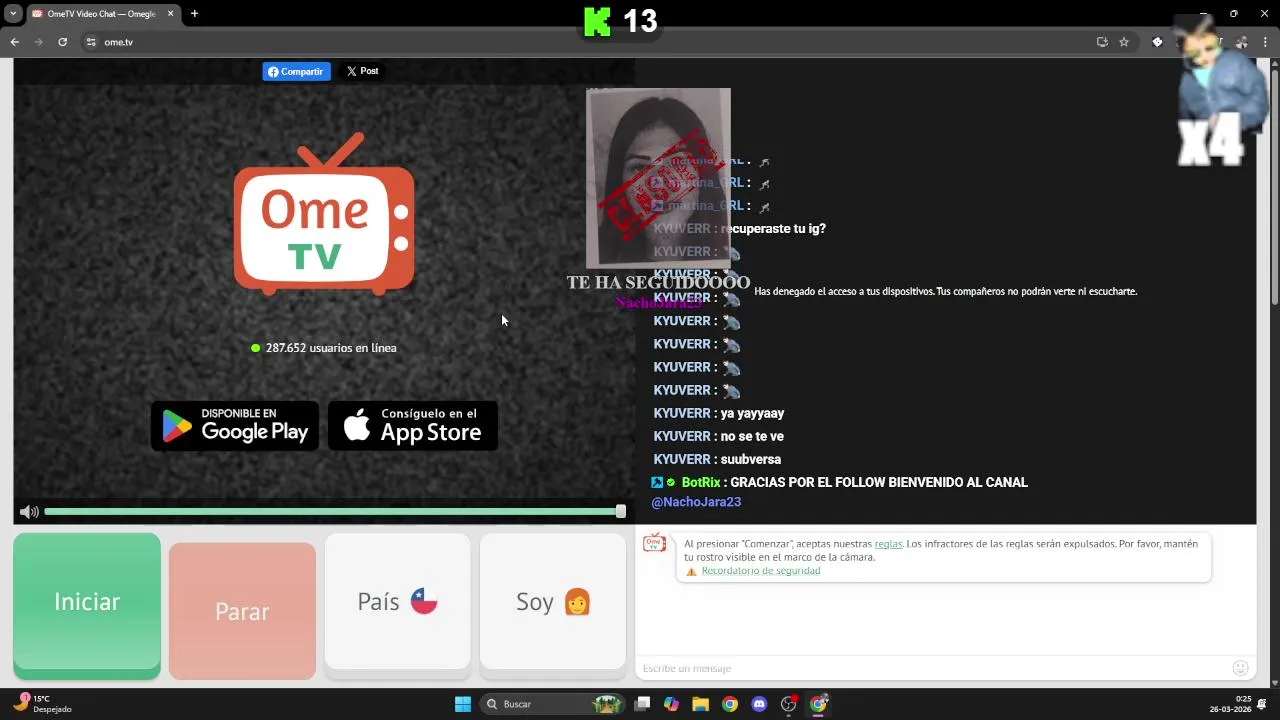Screen dimensions: 1280x720
Task: Open the App Store download badge
Action: pos(412,425)
